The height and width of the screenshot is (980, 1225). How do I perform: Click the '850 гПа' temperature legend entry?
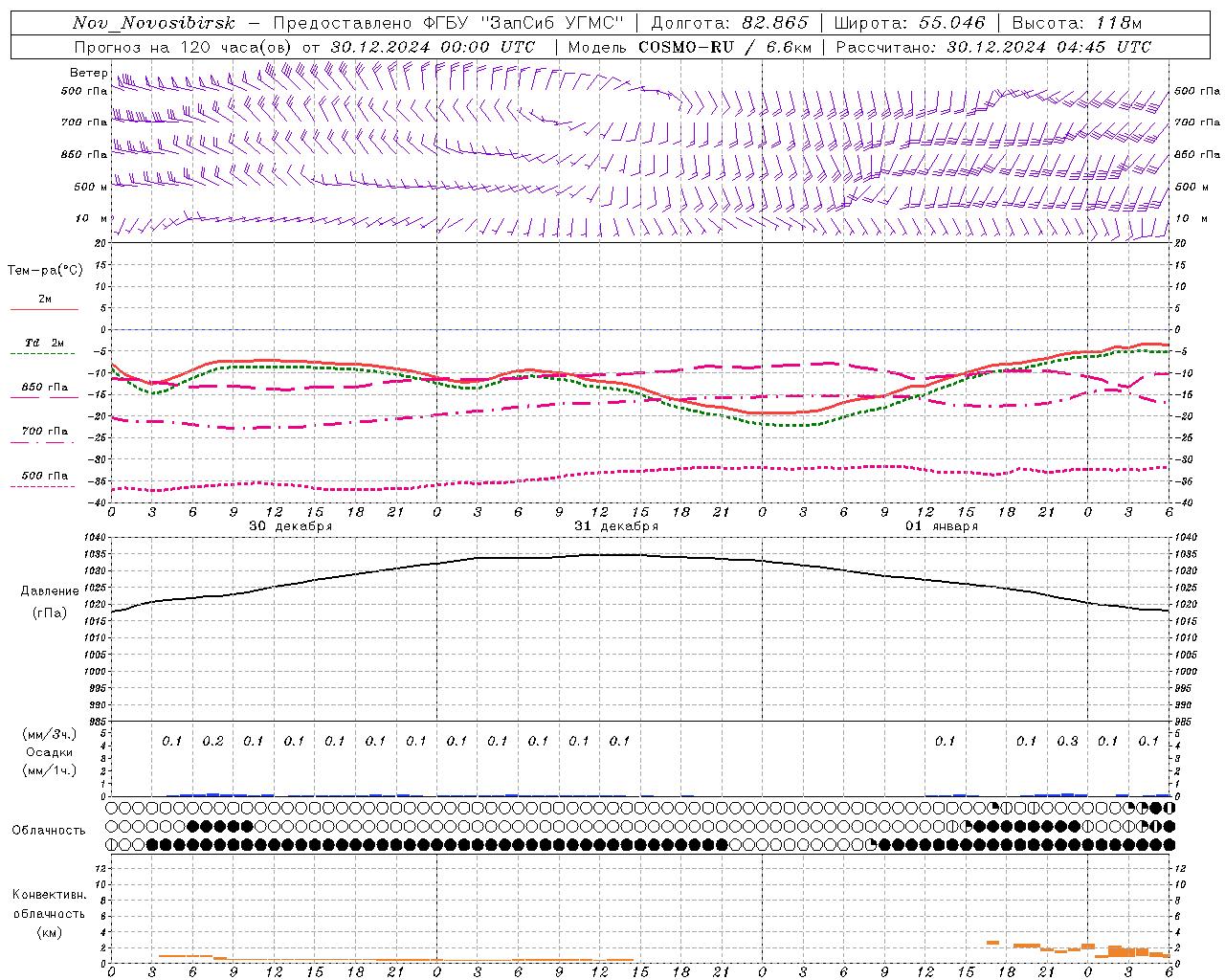pyautogui.click(x=45, y=387)
